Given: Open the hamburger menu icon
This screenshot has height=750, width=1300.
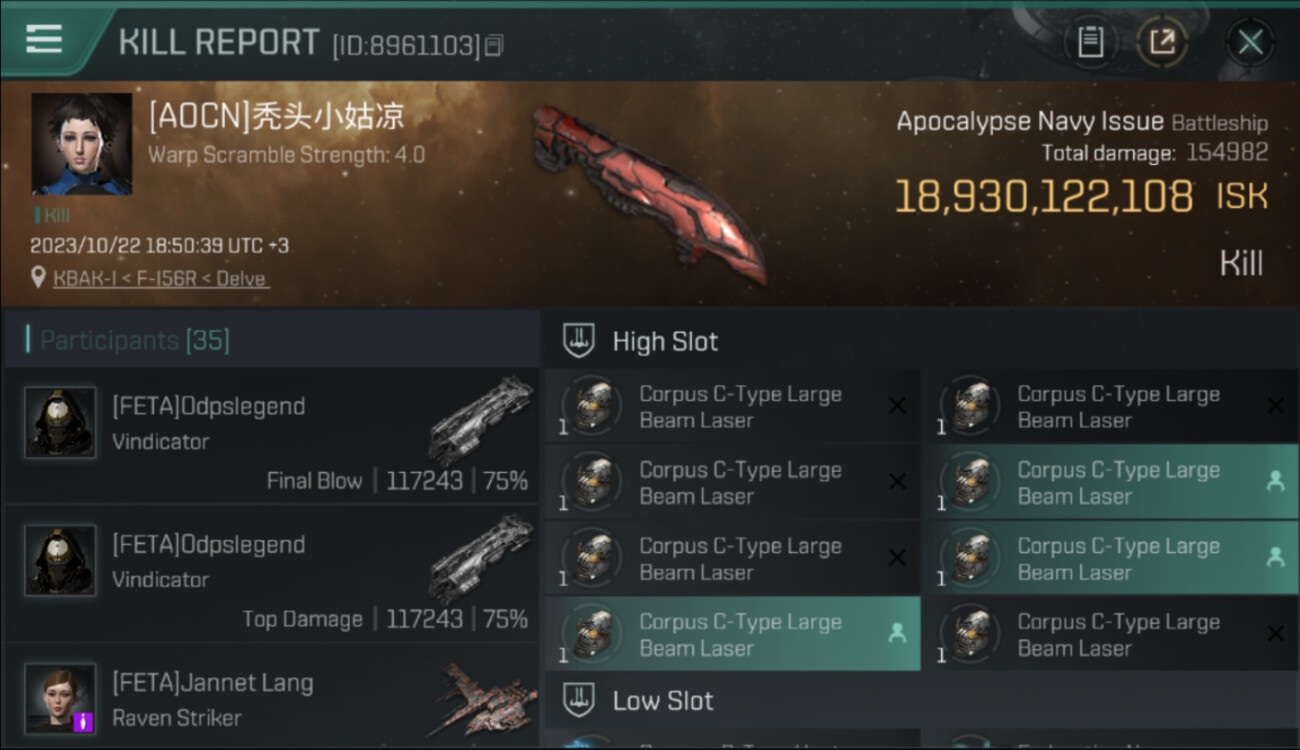Looking at the screenshot, I should coord(44,40).
